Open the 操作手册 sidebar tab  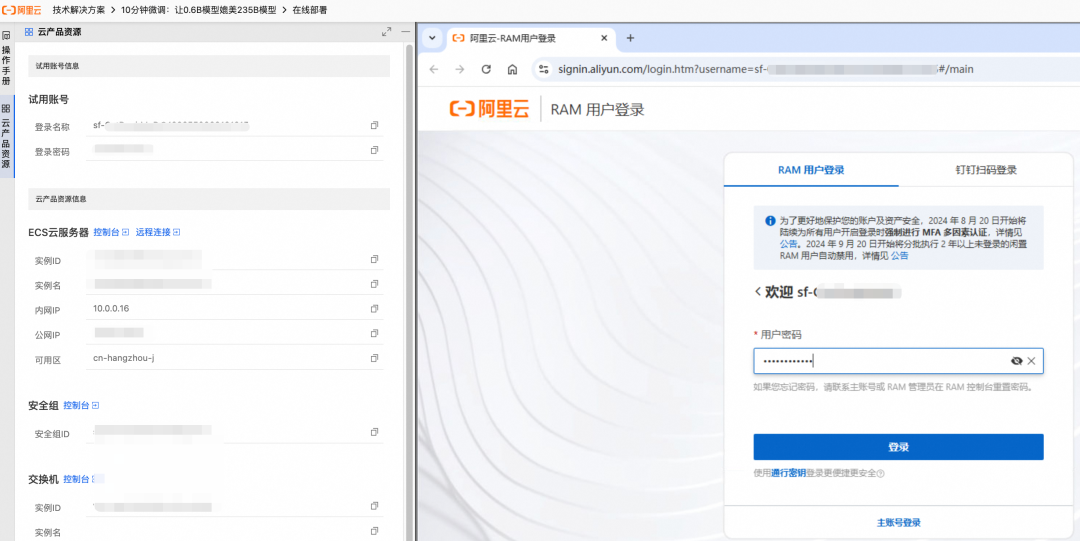click(x=6, y=58)
